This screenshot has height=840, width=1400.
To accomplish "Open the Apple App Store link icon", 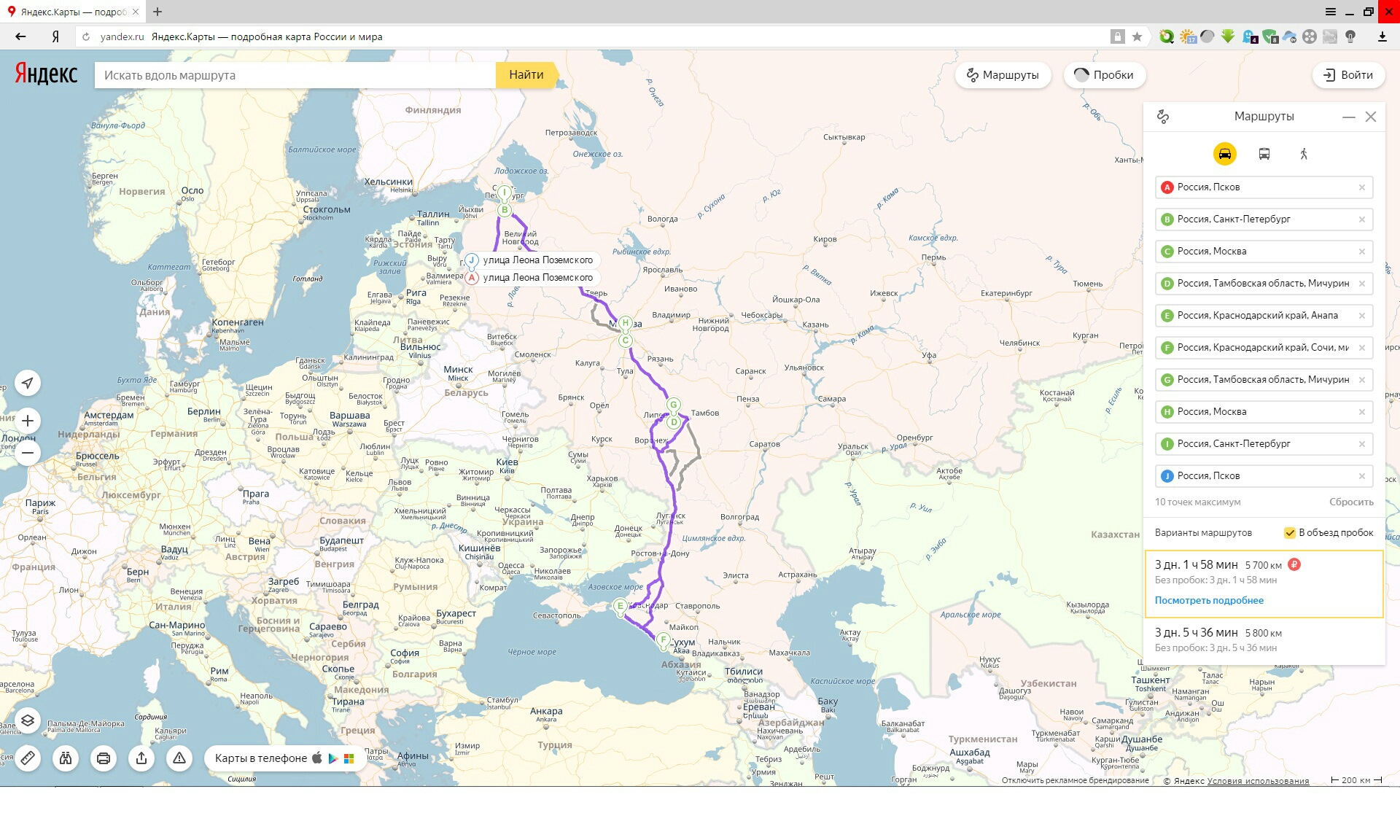I will [317, 758].
